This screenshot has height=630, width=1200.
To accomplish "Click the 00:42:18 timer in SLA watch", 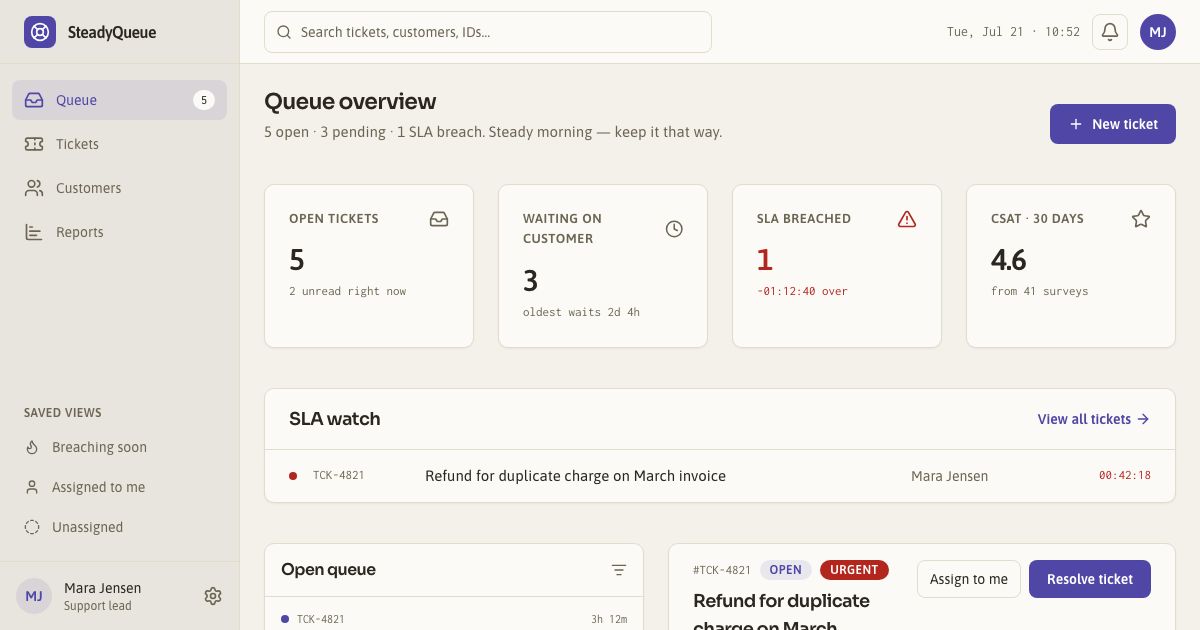I will click(x=1125, y=476).
